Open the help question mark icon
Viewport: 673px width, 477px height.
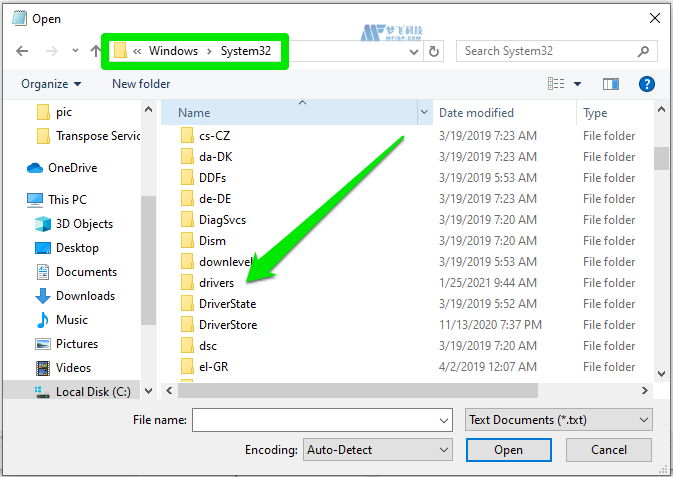(647, 84)
